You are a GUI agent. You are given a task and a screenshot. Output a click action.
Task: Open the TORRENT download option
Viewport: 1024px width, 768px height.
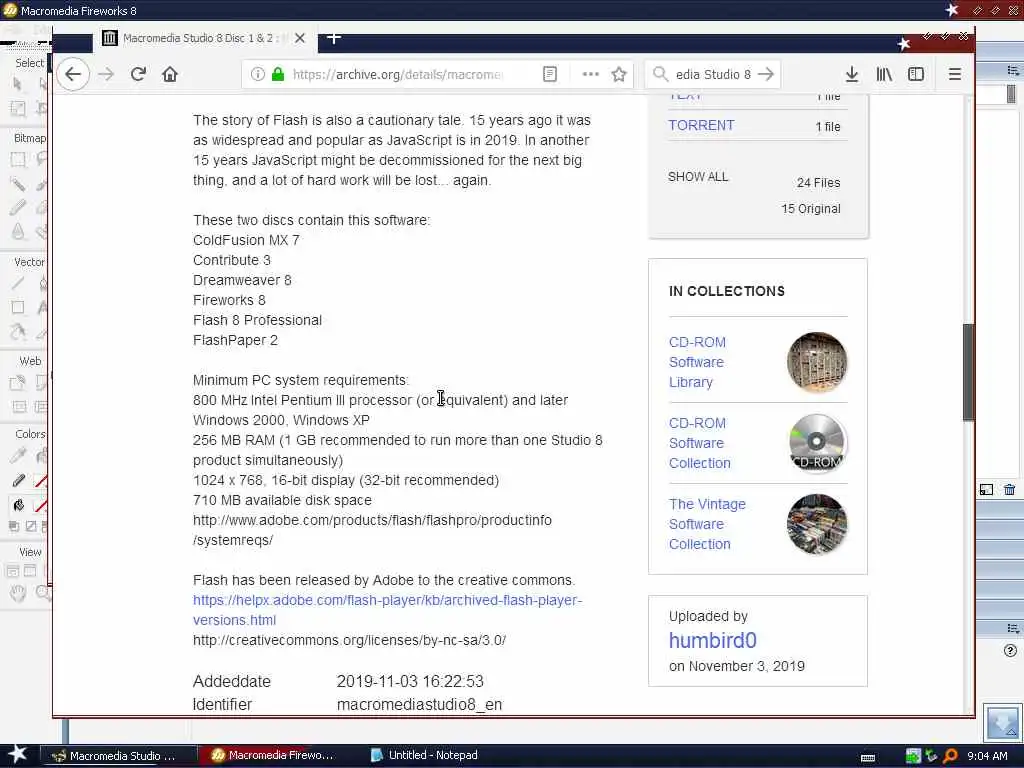click(x=701, y=125)
